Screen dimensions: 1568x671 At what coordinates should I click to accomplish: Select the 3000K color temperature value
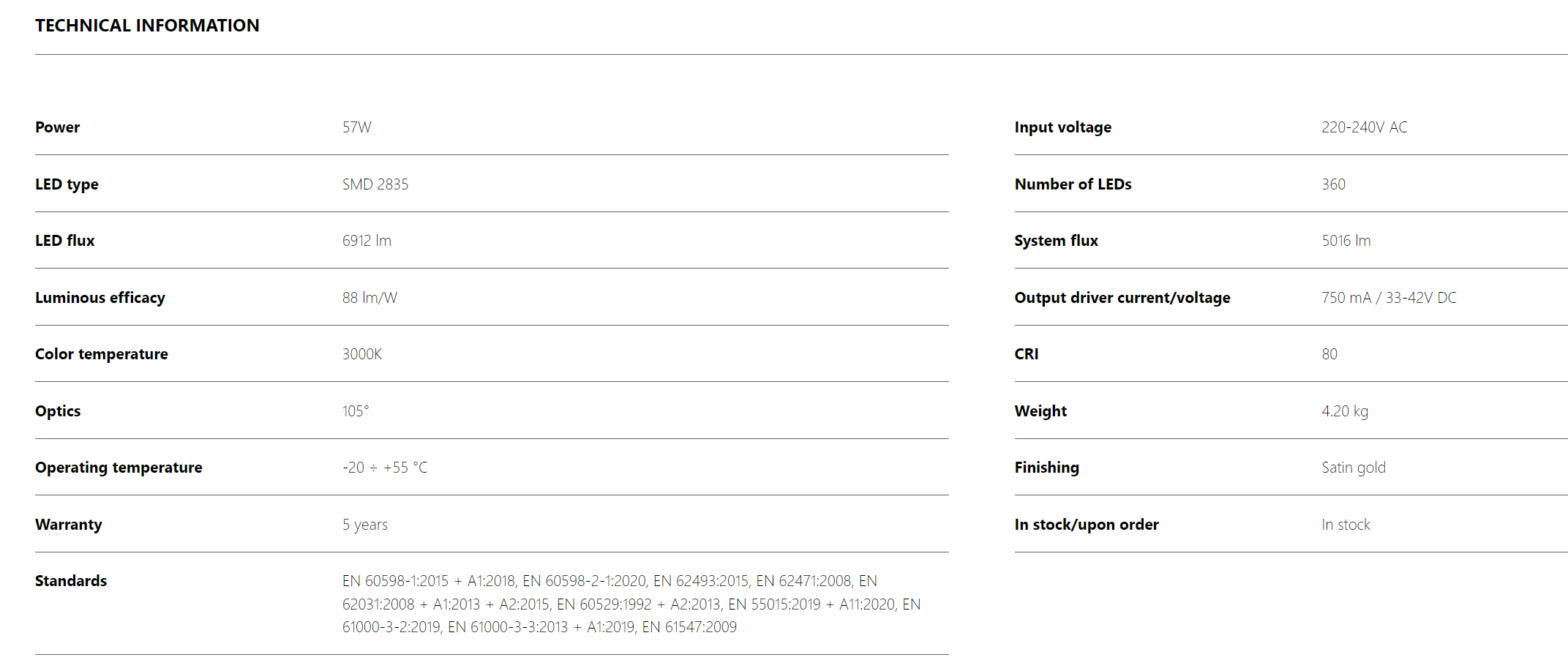click(x=361, y=354)
